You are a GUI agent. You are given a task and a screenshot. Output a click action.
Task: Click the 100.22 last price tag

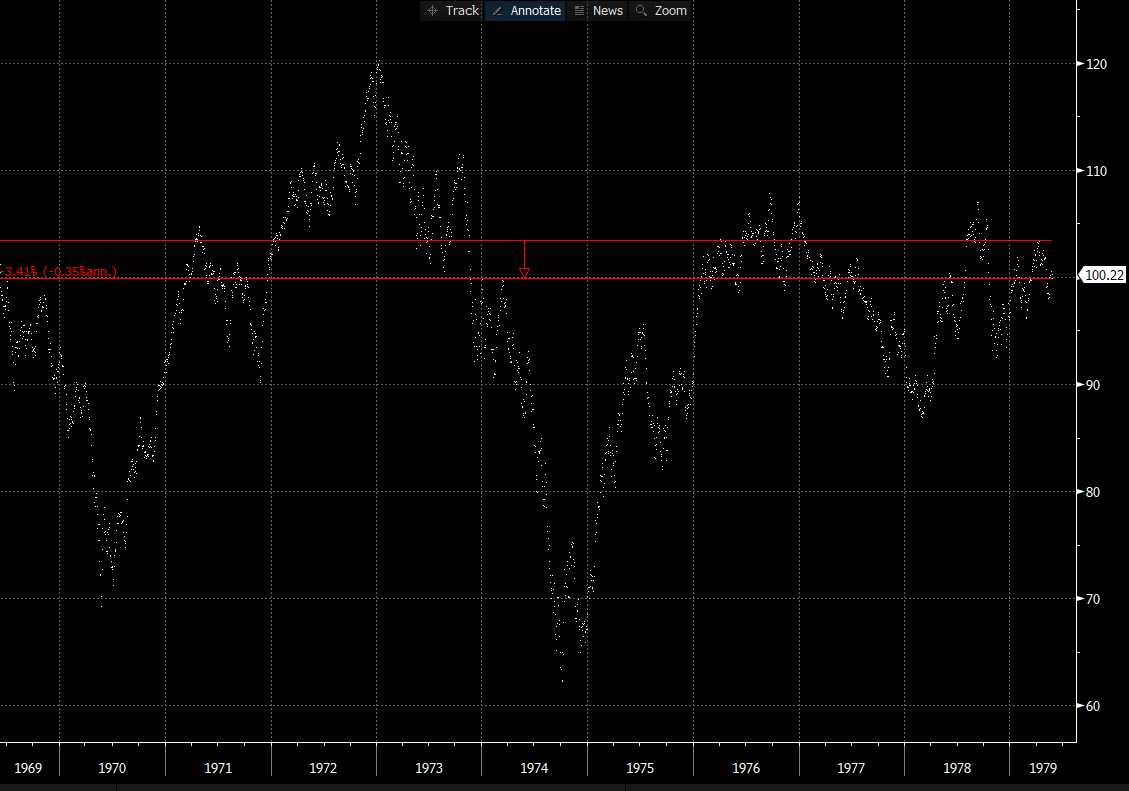coord(1102,275)
